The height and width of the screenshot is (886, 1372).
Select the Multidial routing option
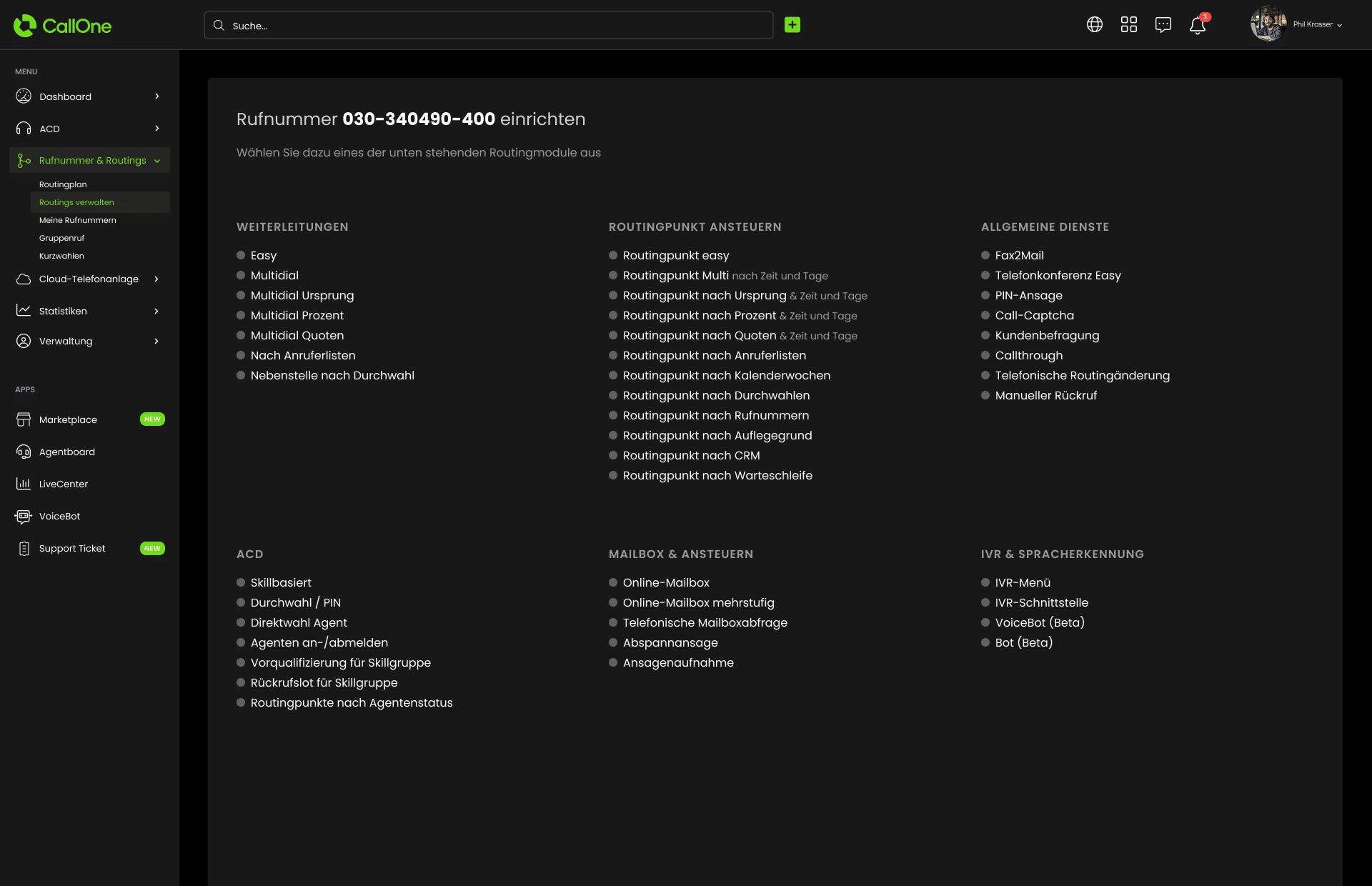click(x=274, y=275)
